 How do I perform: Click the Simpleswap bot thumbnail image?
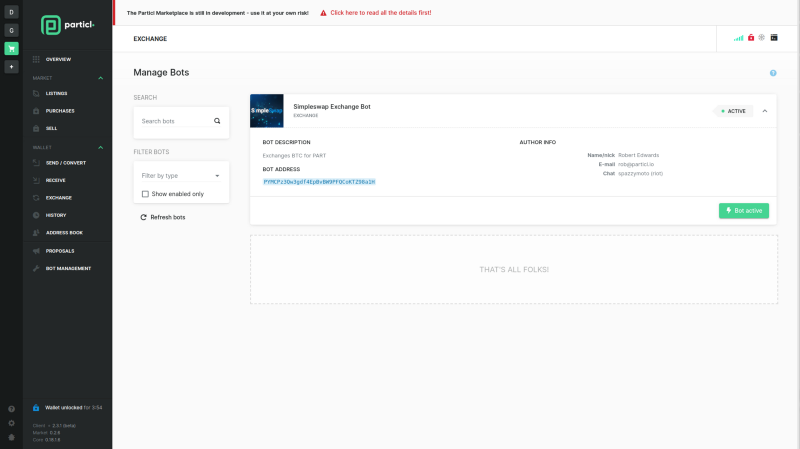pos(266,111)
